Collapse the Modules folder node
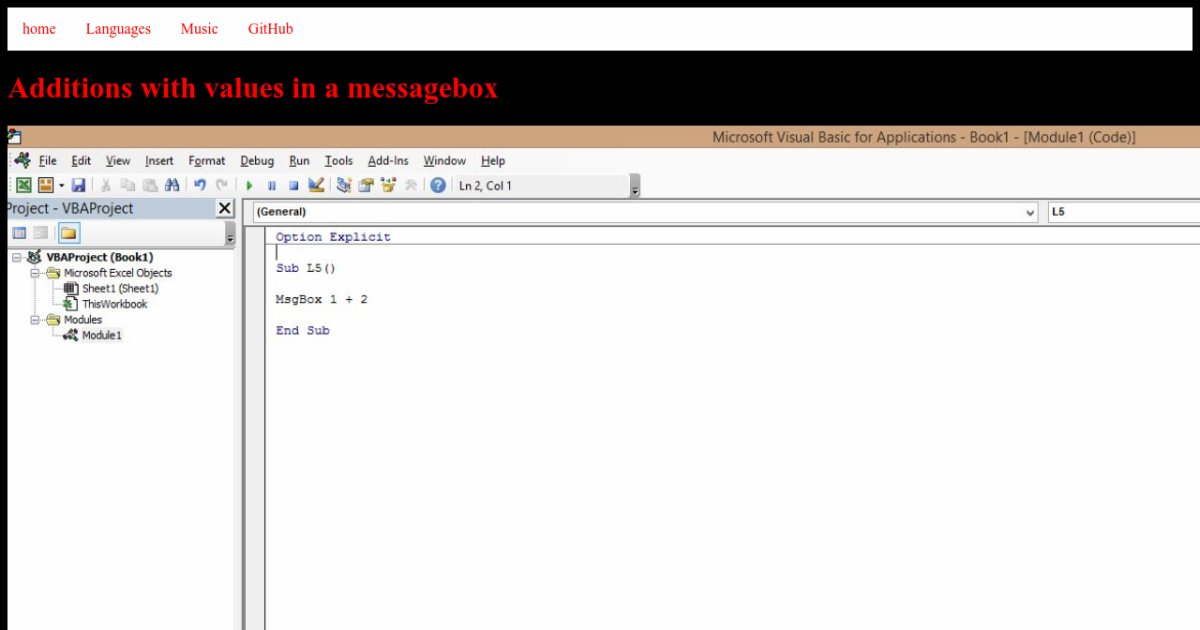 pos(35,320)
